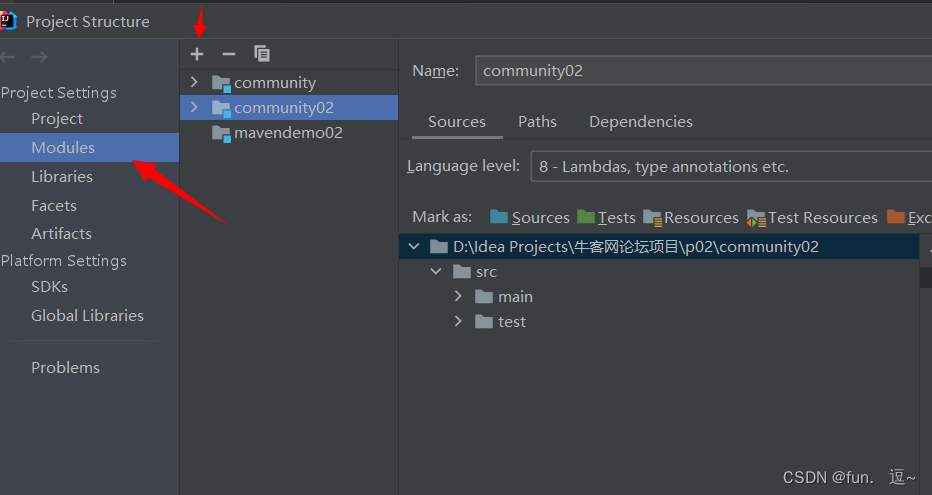The height and width of the screenshot is (495, 932).
Task: Select the main folder name
Action: coord(515,297)
